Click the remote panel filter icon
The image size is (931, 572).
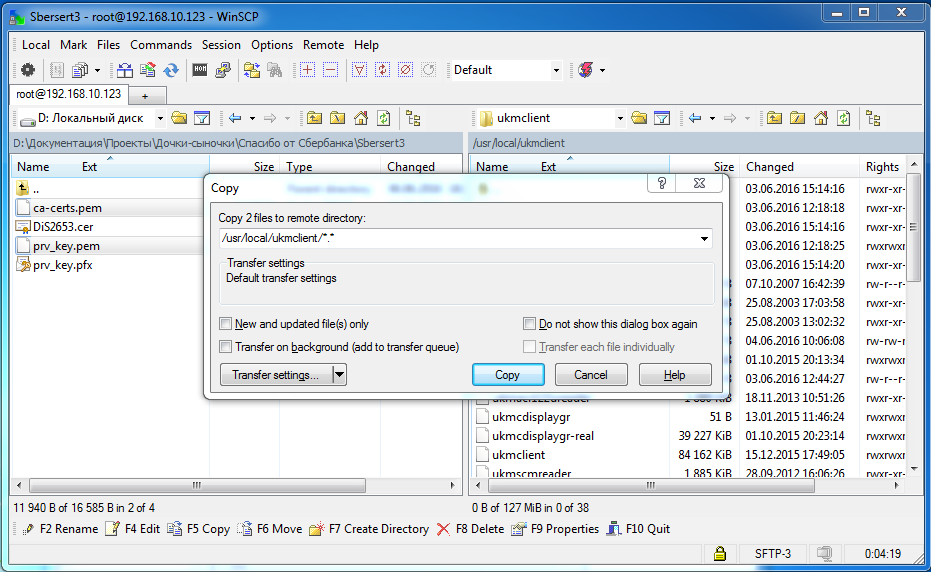[x=662, y=118]
